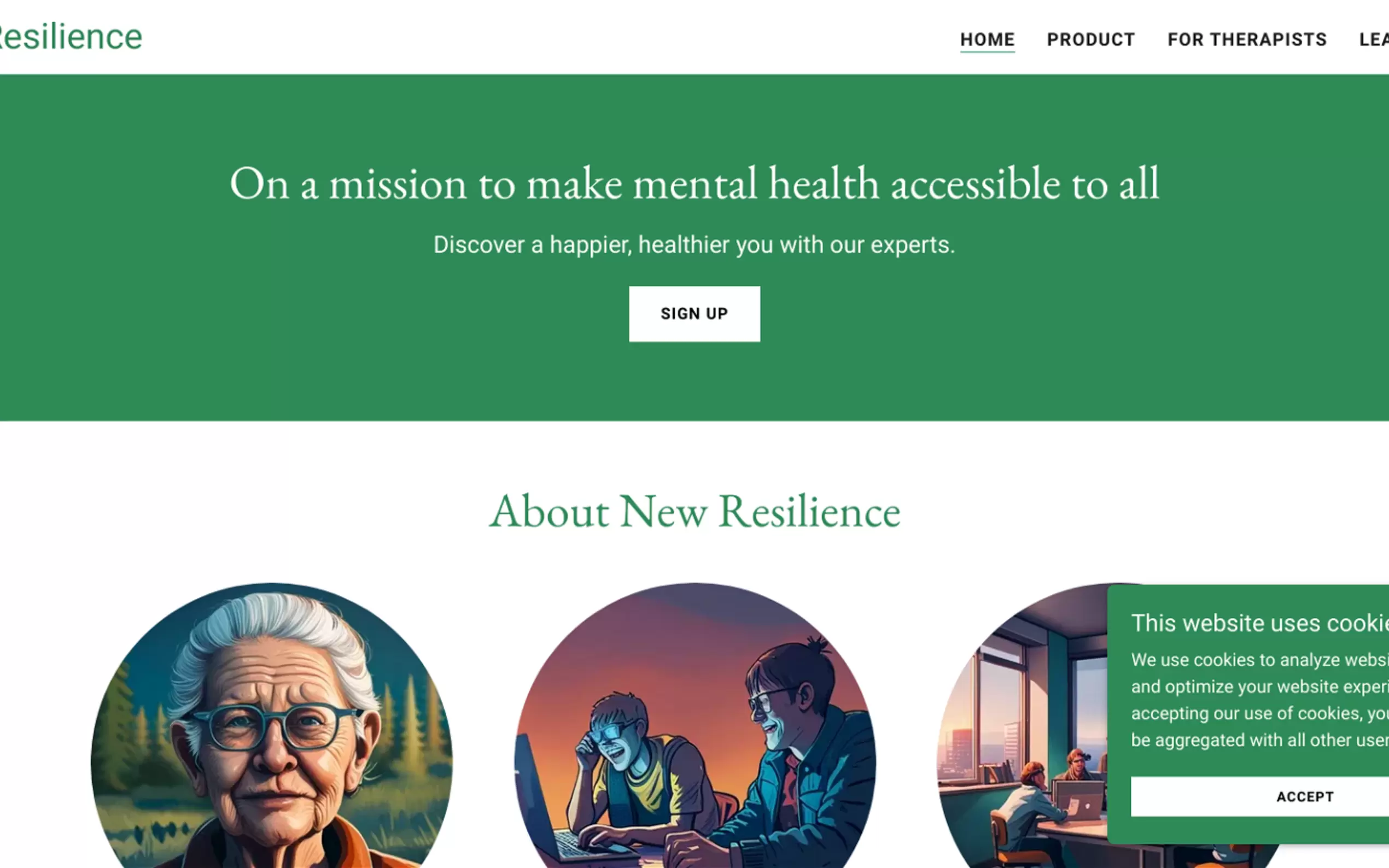Screen dimensions: 1389x868
Task: Open the HOME nav item
Action: tap(987, 39)
